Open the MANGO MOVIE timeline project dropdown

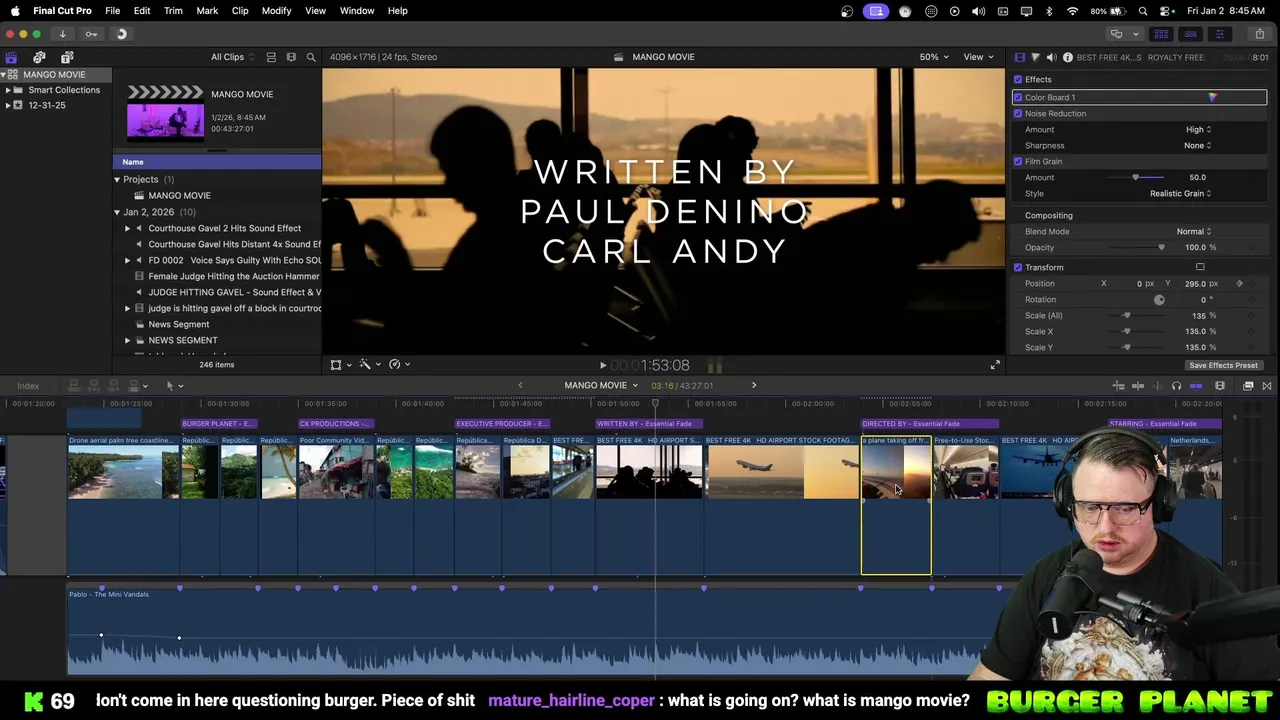600,386
